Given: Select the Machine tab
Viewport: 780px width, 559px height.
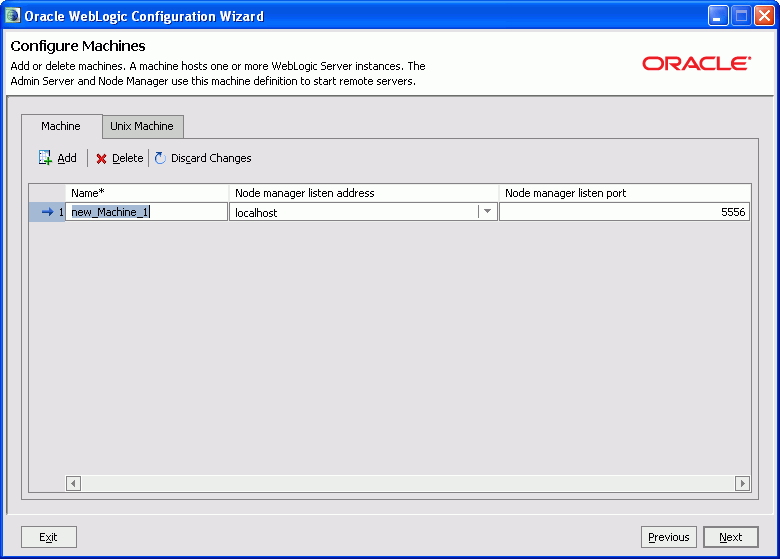Looking at the screenshot, I should tap(61, 126).
